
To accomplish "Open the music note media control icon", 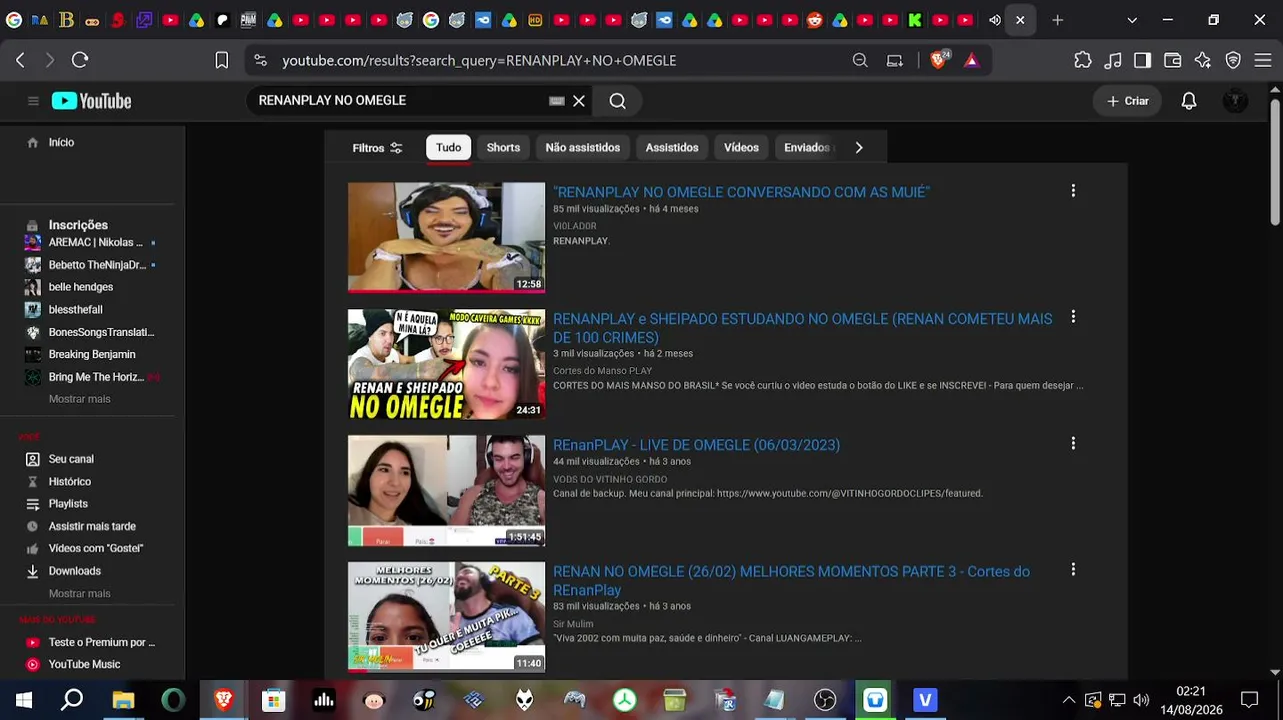I will pyautogui.click(x=1113, y=60).
